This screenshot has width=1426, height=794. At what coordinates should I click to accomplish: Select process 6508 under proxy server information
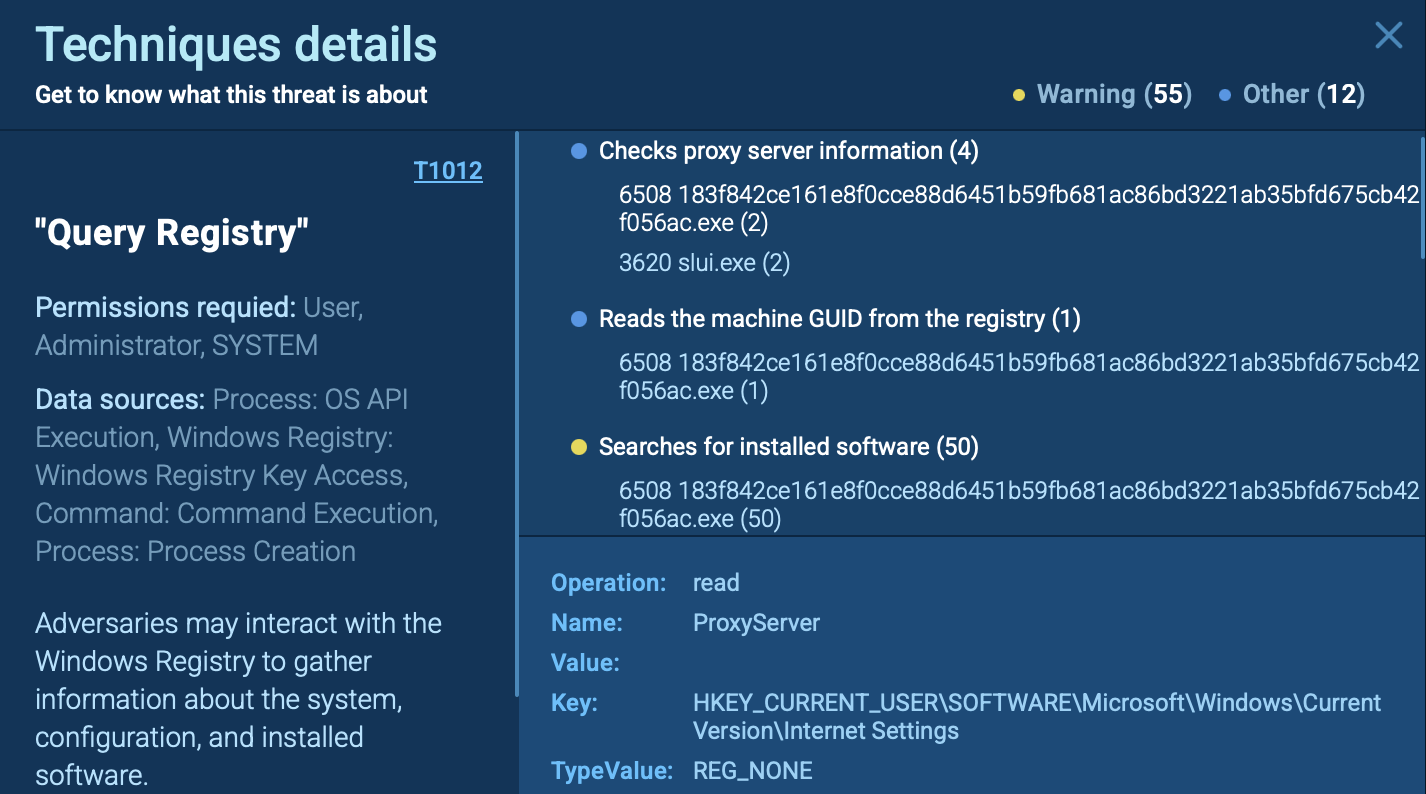(x=1018, y=208)
